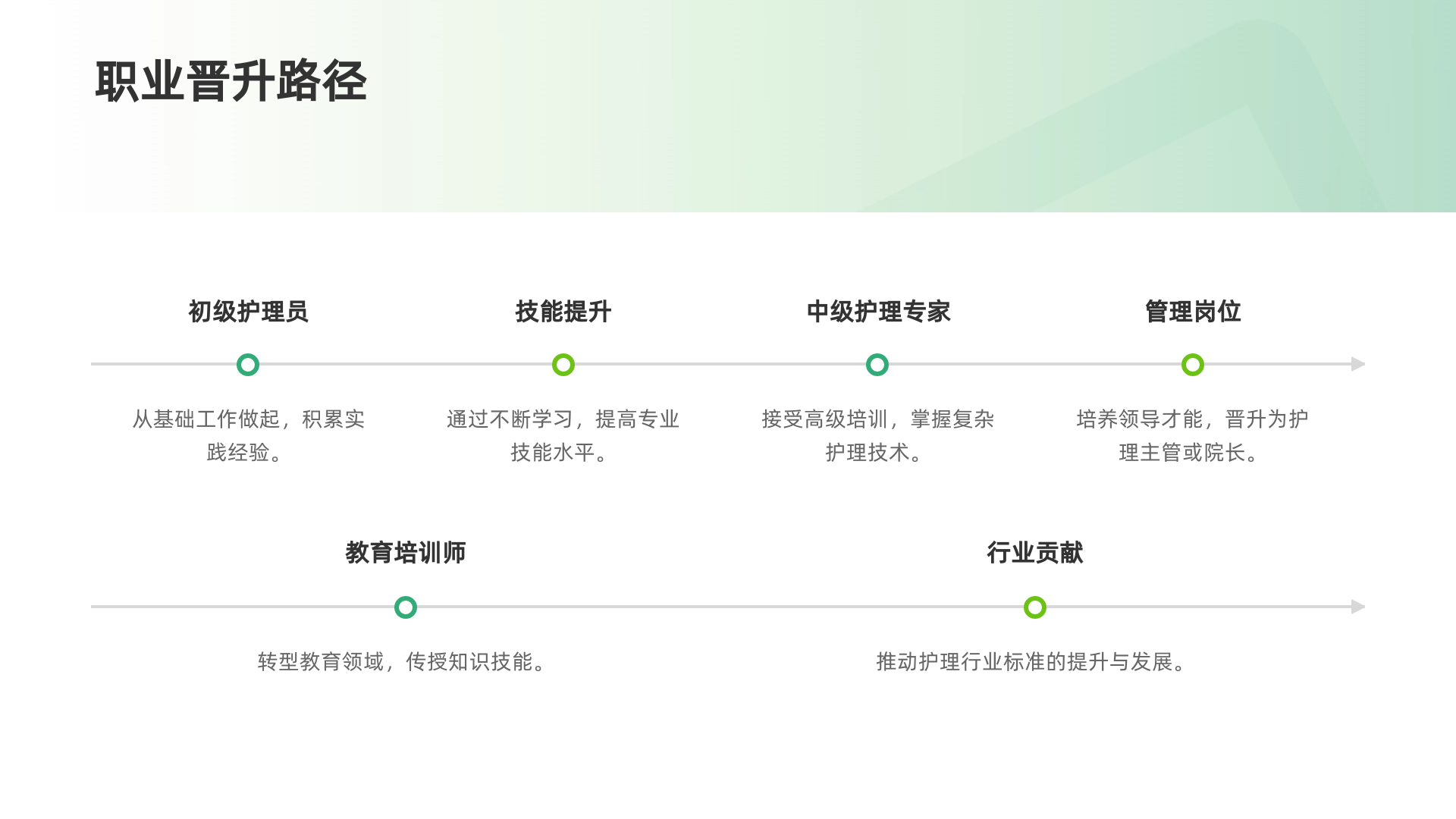Viewport: 1456px width, 819px height.
Task: Click the 中级护理专家 timeline circle marker
Action: click(877, 365)
